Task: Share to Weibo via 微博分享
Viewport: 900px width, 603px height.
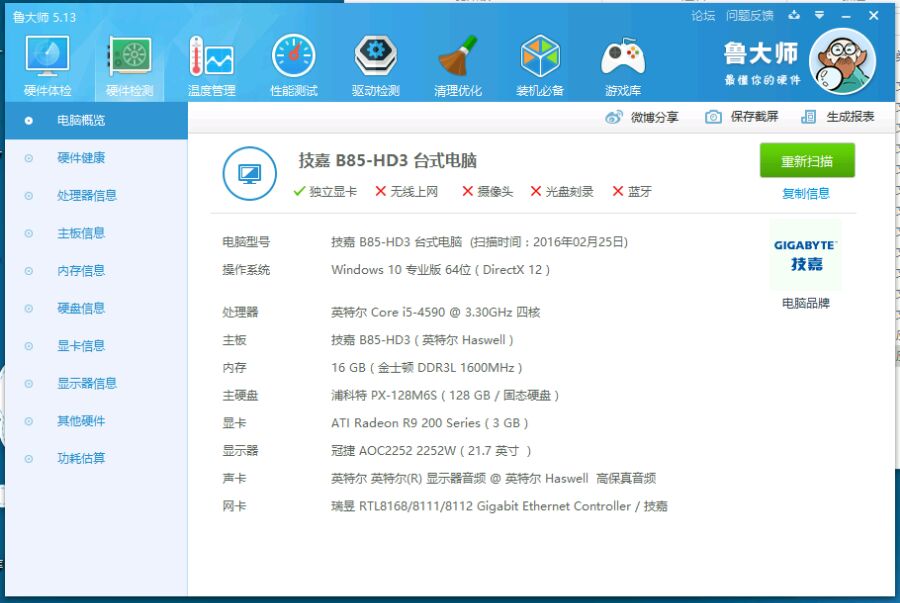Action: click(642, 117)
